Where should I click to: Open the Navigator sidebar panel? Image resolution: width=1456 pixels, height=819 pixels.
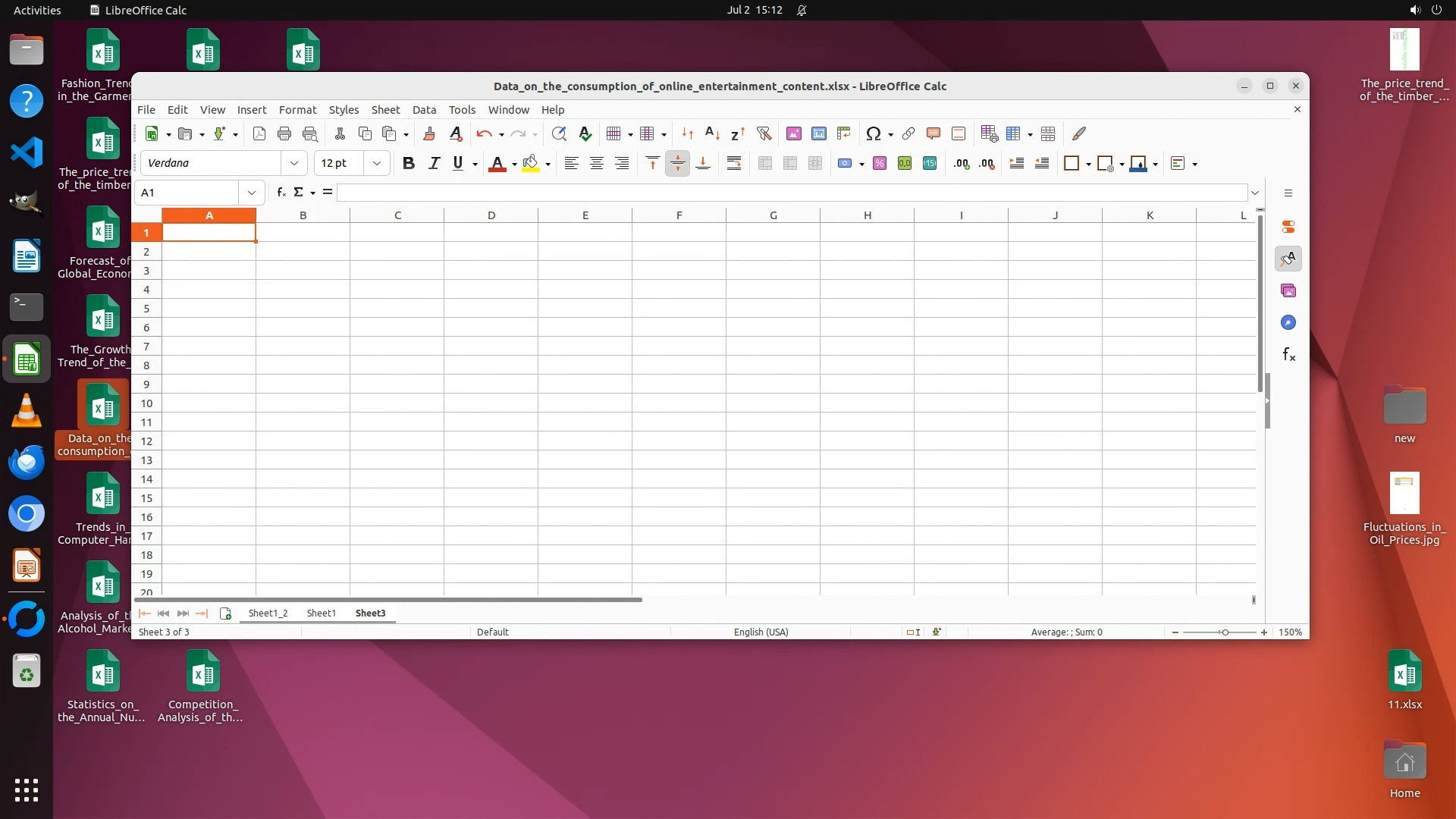coord(1288,323)
